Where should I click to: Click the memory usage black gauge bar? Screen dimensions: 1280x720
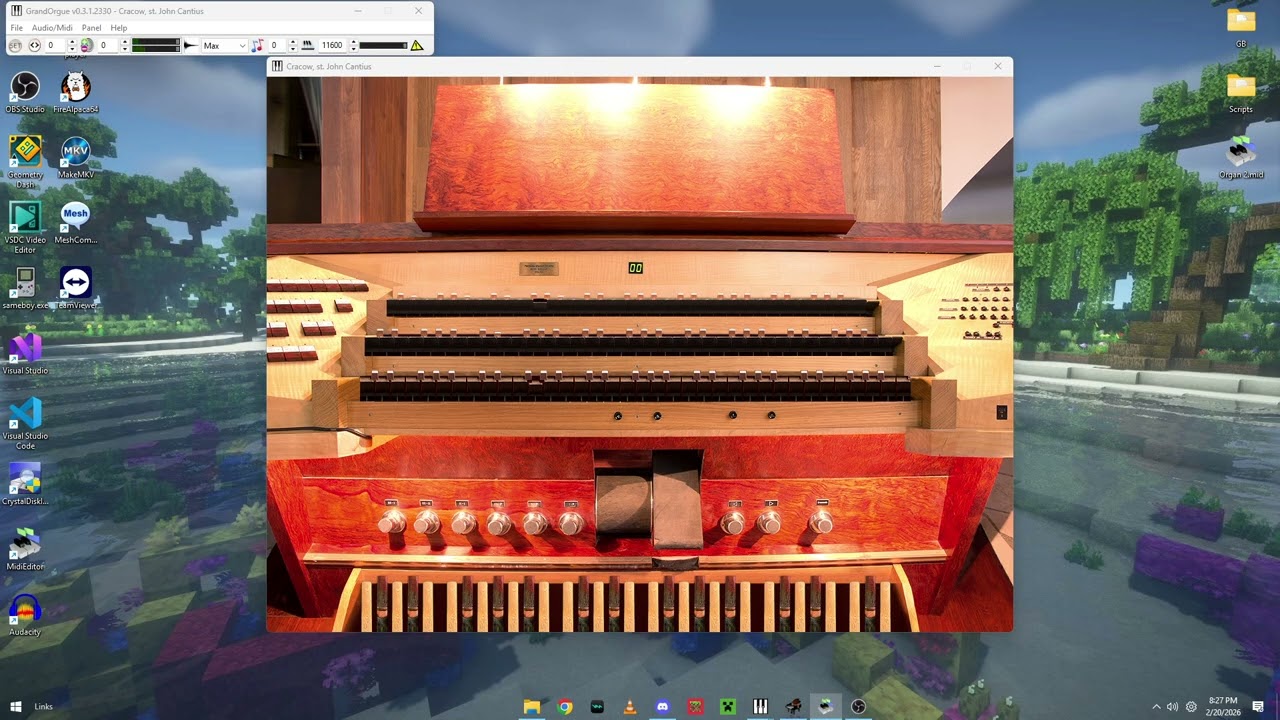pyautogui.click(x=383, y=45)
